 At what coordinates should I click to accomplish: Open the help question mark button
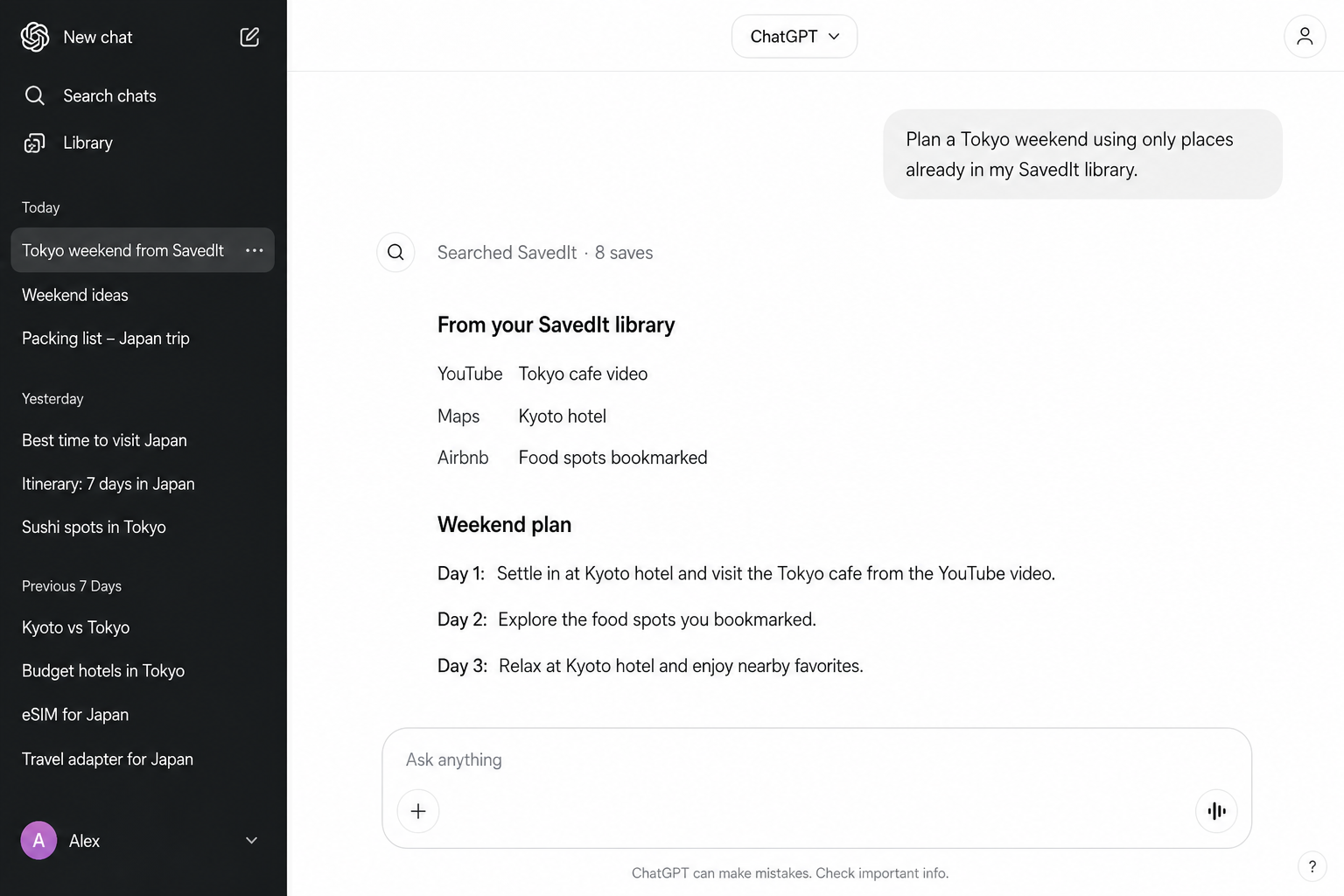[x=1312, y=866]
